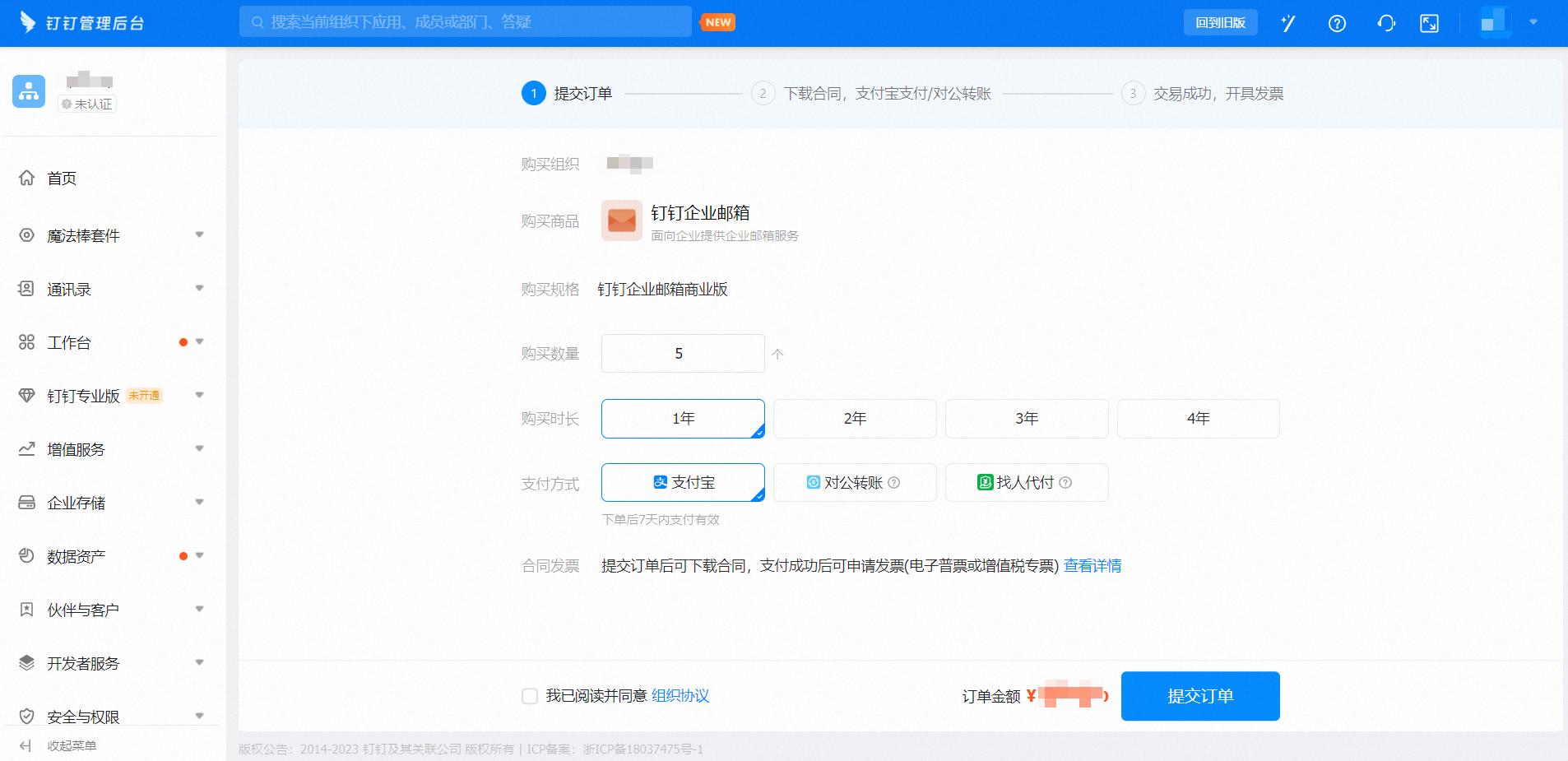Viewport: 1568px width, 761px height.
Task: Click the 回到旧版 button
Action: point(1220,23)
